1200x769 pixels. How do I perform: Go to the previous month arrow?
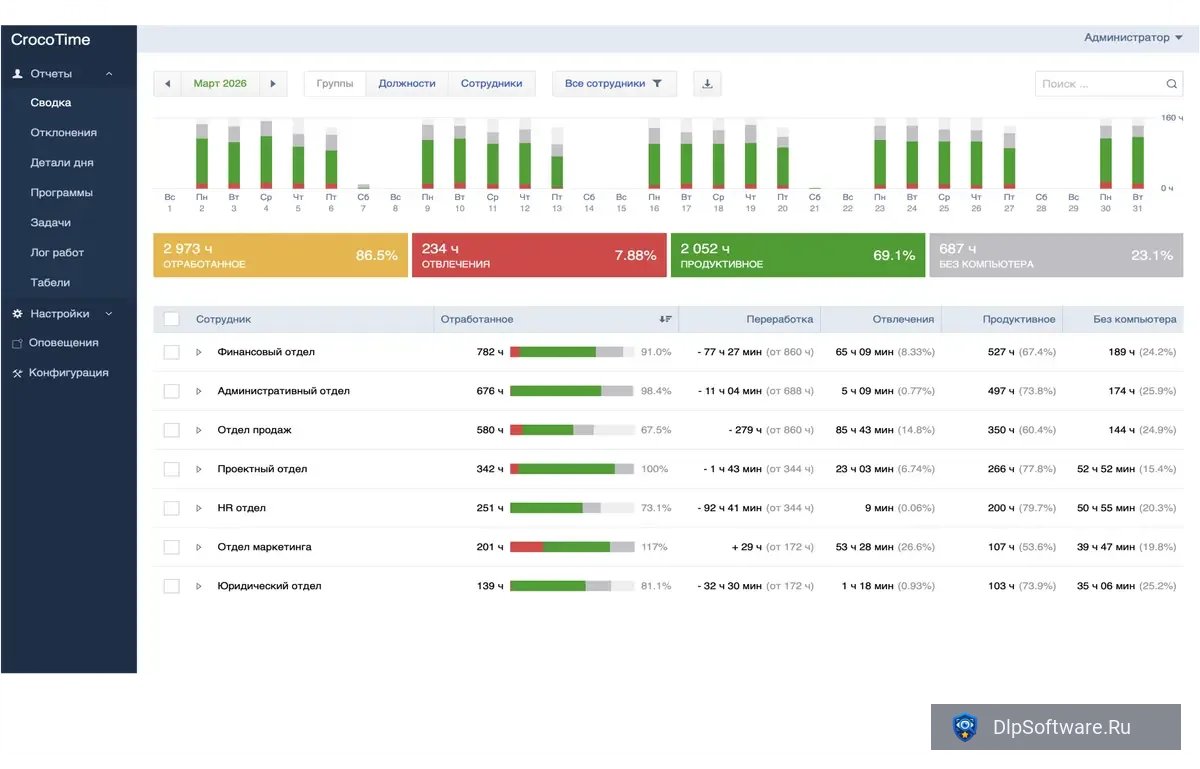point(167,84)
